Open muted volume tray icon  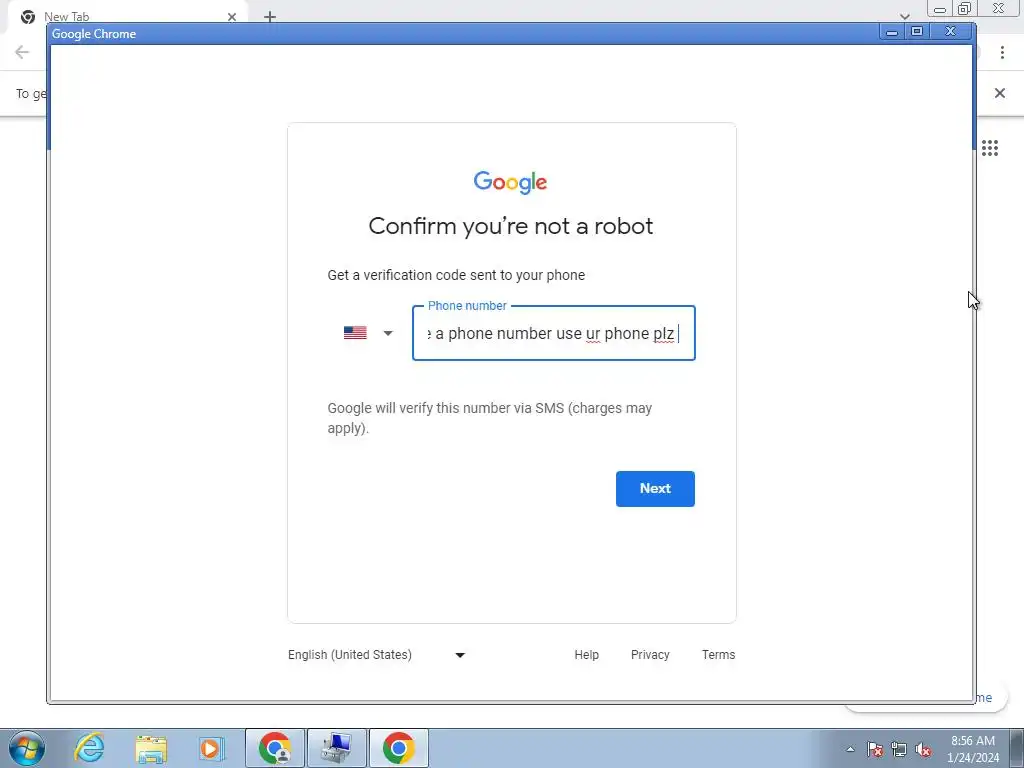coord(923,749)
